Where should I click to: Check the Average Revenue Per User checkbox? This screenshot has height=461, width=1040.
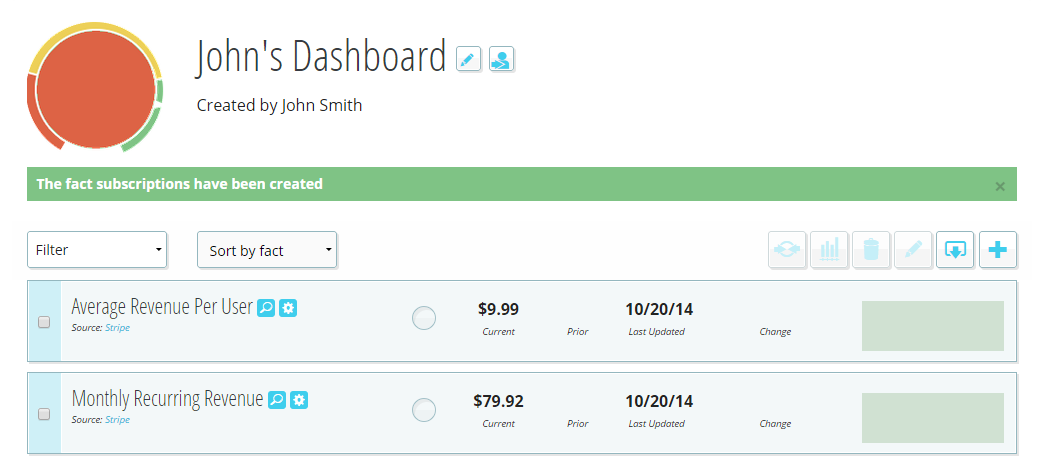(x=44, y=322)
